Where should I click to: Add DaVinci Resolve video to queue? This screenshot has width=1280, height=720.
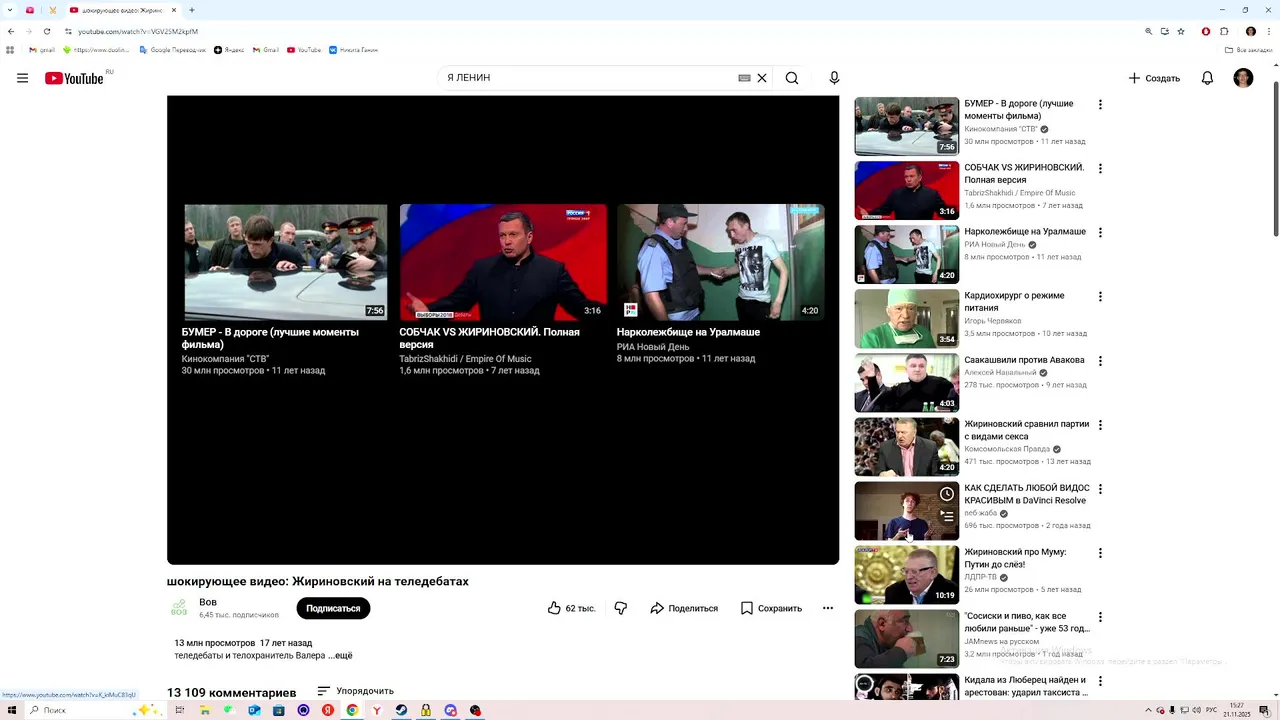click(947, 516)
